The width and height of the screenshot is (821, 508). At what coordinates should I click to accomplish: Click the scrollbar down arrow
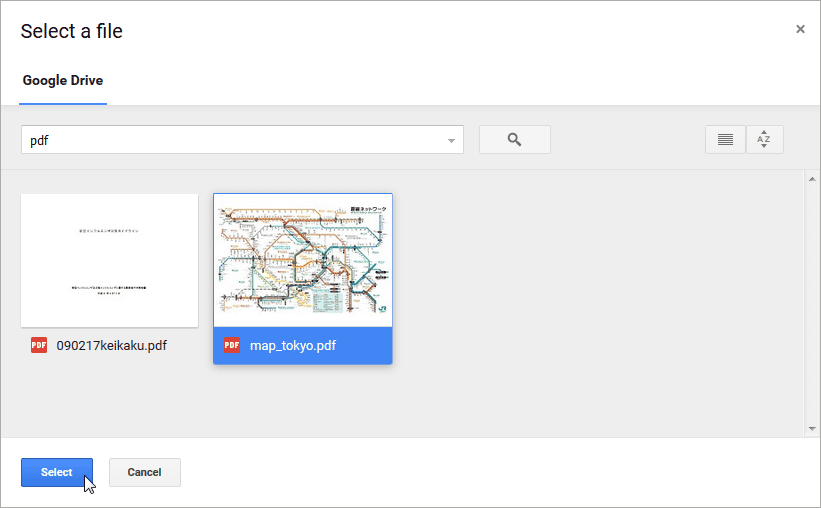coord(812,428)
